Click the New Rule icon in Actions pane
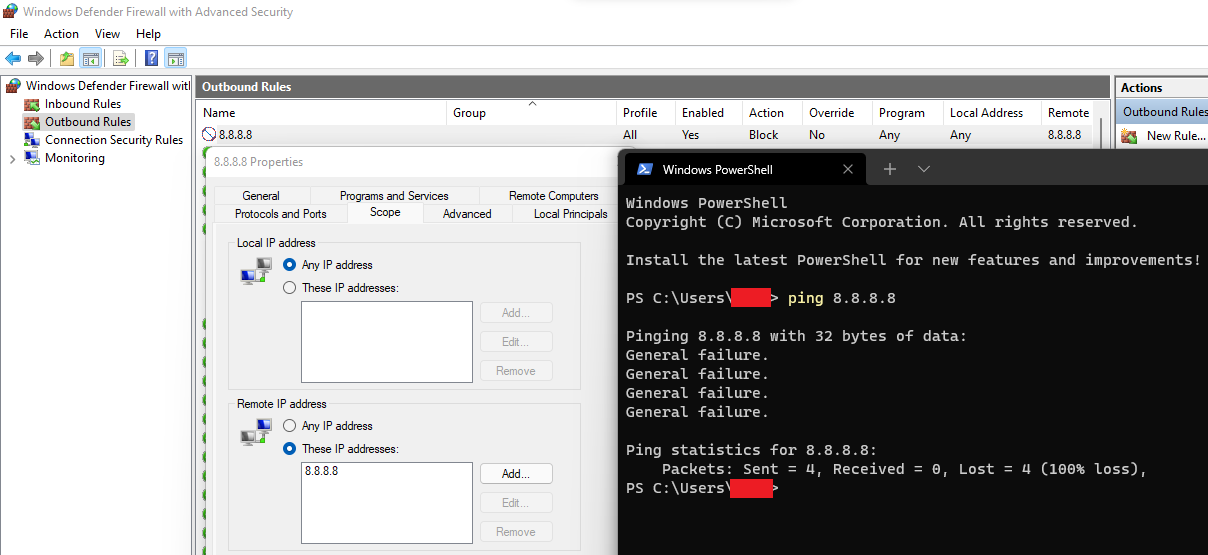Screen dimensions: 1208x555 [1130, 136]
